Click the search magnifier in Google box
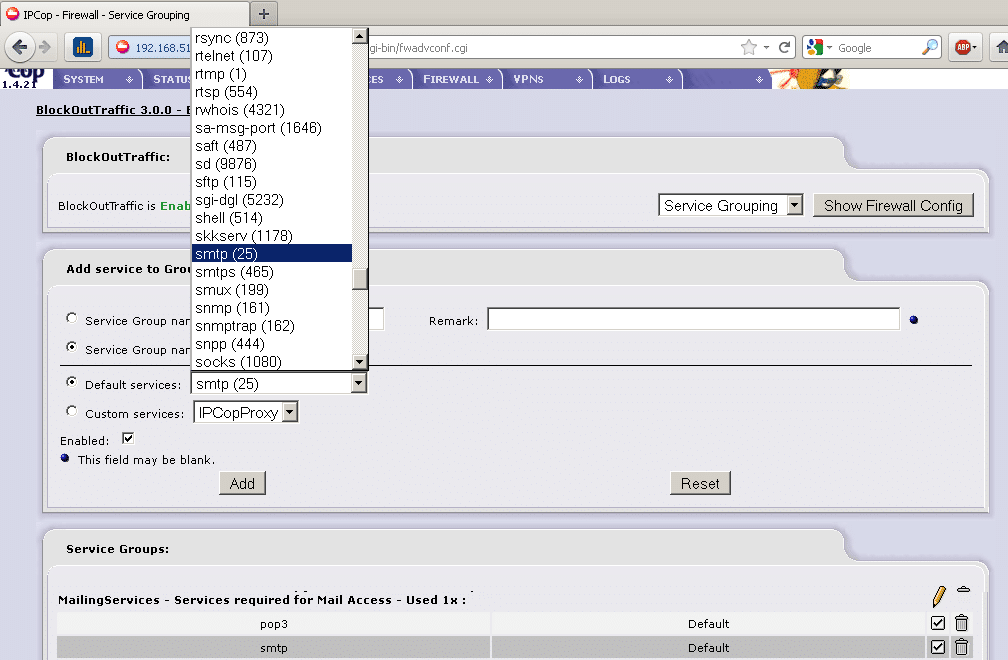Screen dimensions: 1008x660 point(929,47)
